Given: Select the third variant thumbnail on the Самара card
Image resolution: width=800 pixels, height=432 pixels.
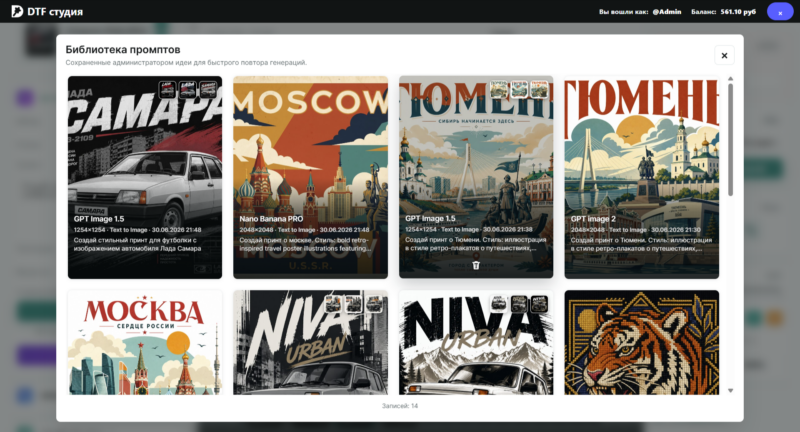Looking at the screenshot, I should [208, 90].
